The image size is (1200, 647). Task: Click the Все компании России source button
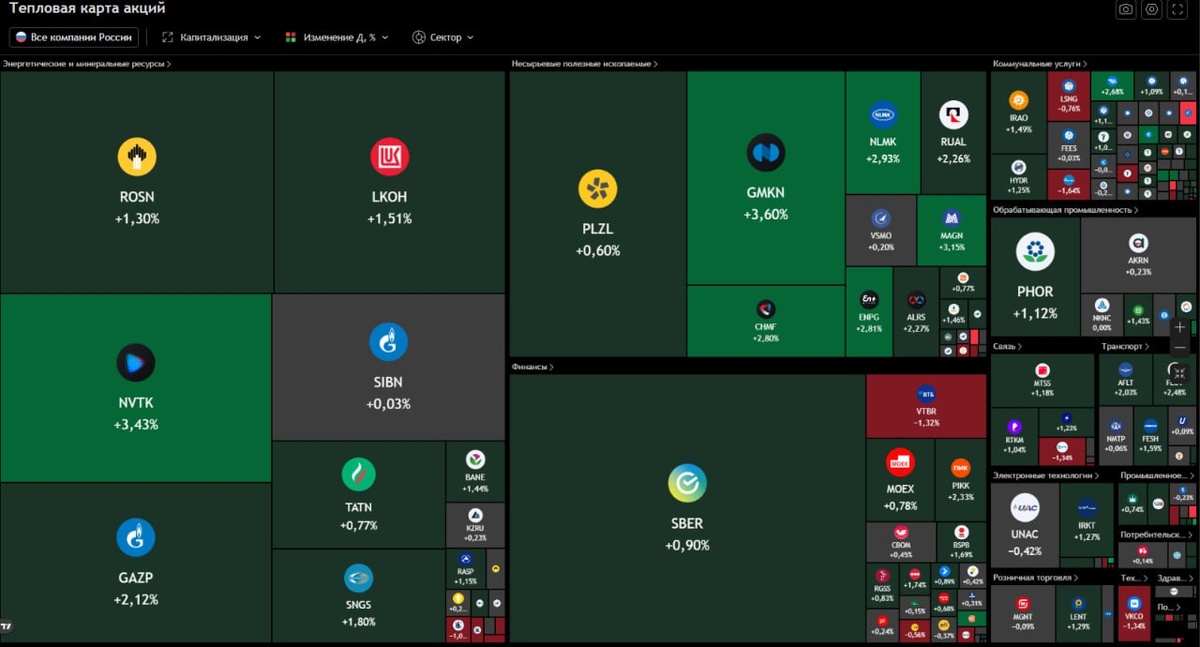(75, 37)
